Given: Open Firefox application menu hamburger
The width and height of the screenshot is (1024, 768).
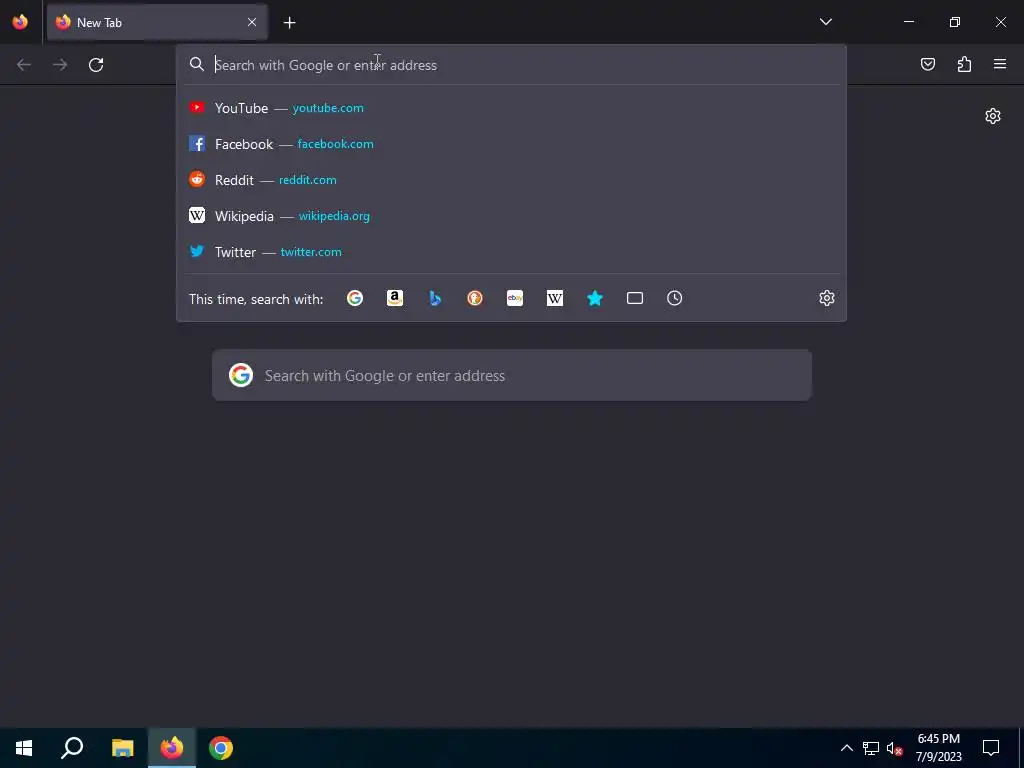Looking at the screenshot, I should pos(1000,64).
